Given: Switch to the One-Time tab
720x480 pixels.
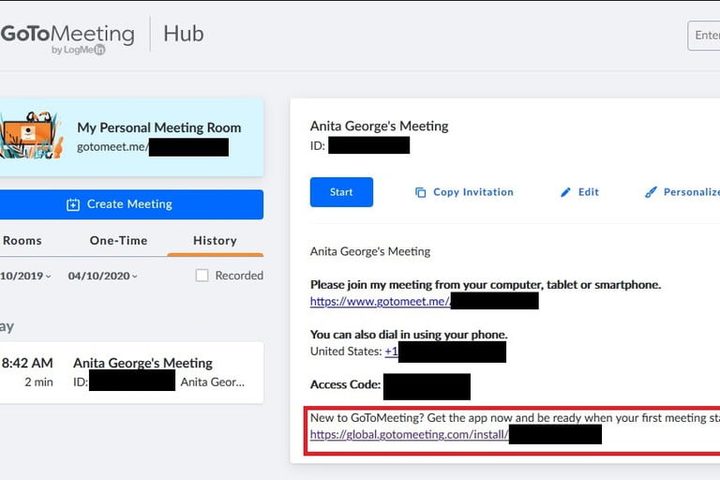Looking at the screenshot, I should click(118, 240).
